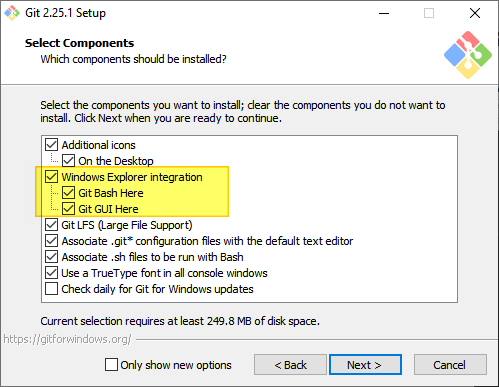Viewport: 499px width, 387px height.
Task: Select the Windows Explorer integration label
Action: [132, 177]
